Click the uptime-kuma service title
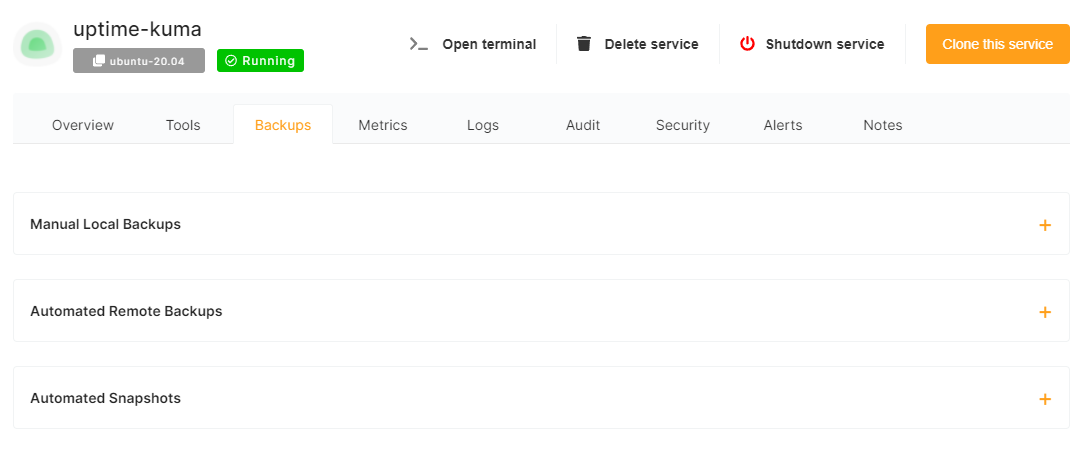 137,29
